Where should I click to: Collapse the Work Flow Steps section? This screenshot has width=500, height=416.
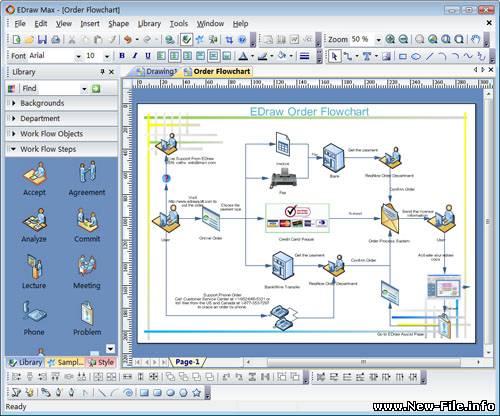(62, 149)
